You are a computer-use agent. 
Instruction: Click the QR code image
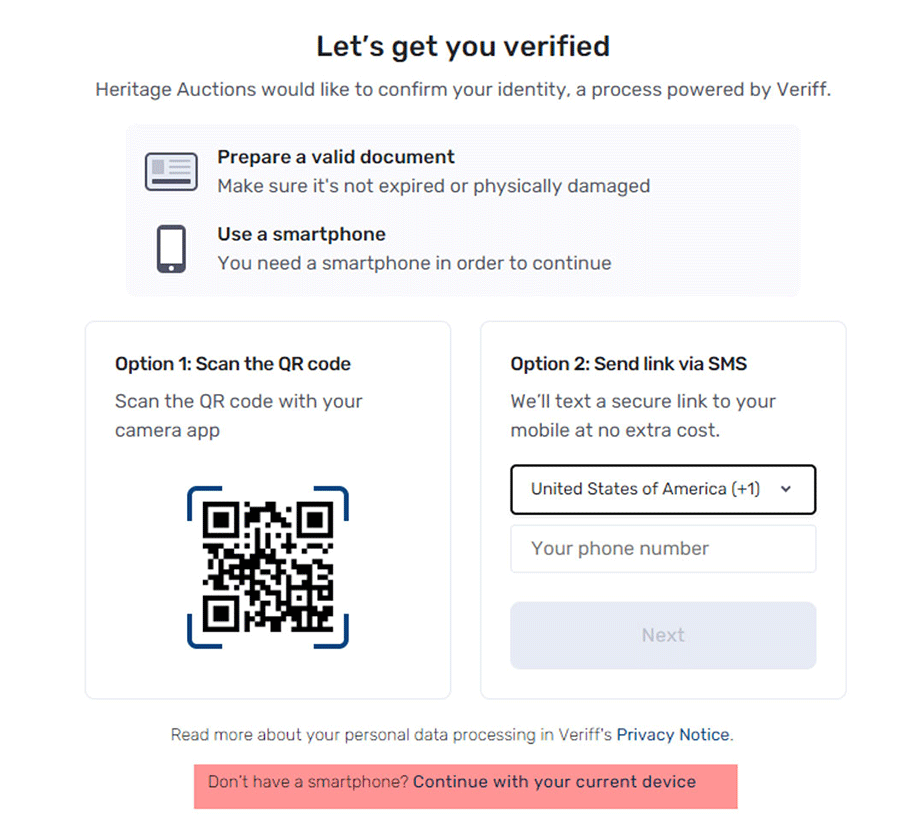pos(268,566)
